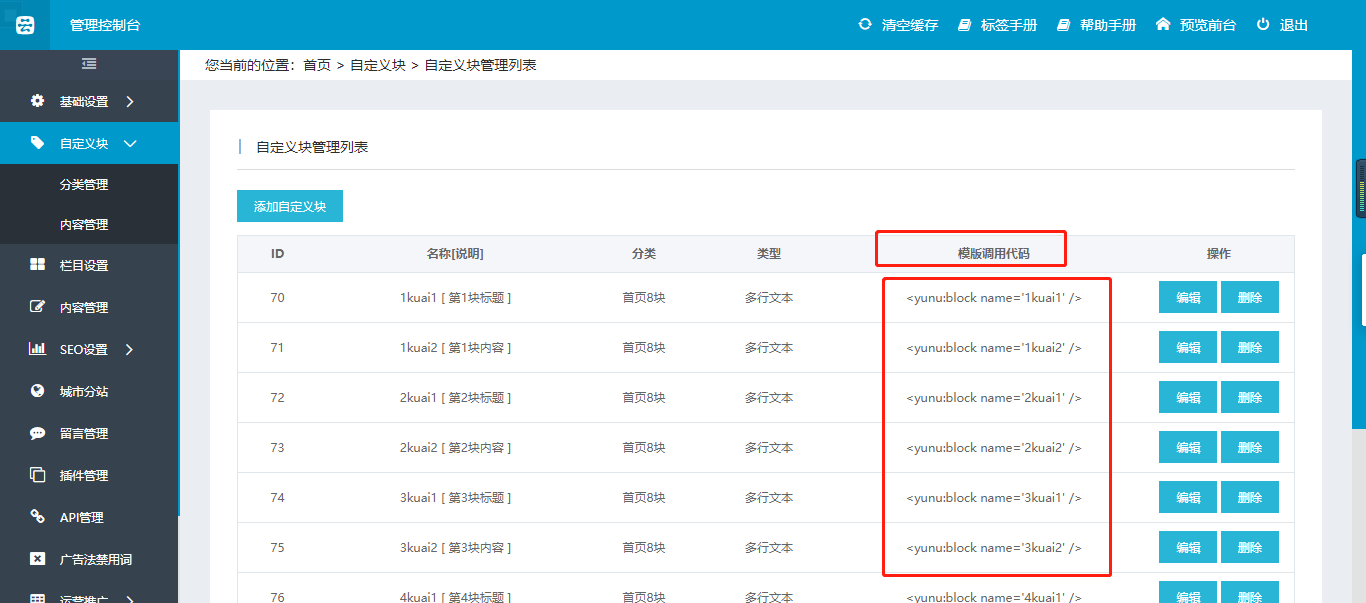Click the power icon to 退出
Image resolution: width=1366 pixels, height=603 pixels.
coord(1263,24)
